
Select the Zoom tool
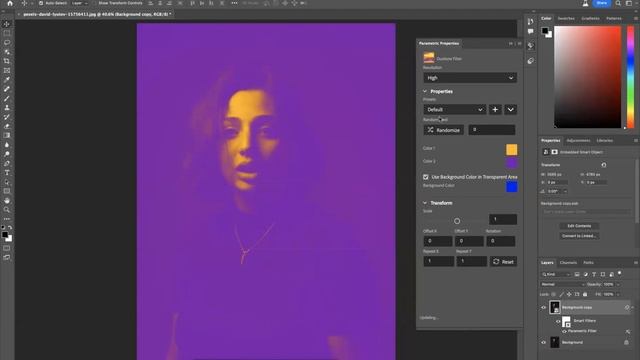(x=7, y=210)
